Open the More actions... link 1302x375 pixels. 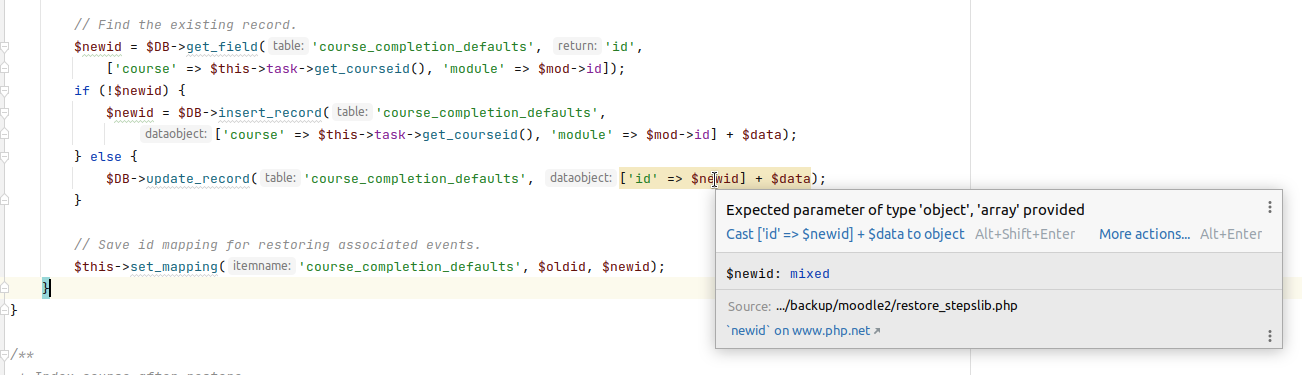[1144, 234]
